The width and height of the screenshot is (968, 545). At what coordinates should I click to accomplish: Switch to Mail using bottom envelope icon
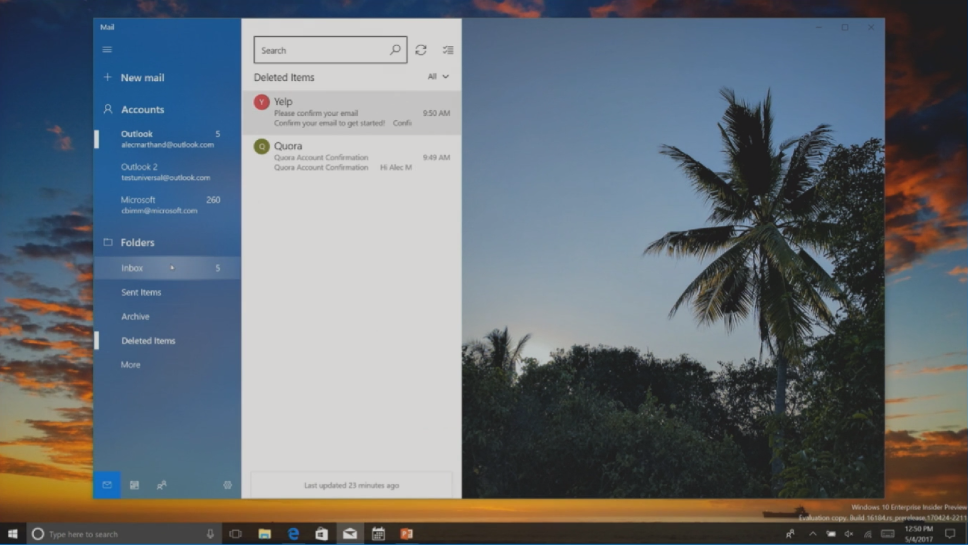[x=107, y=485]
